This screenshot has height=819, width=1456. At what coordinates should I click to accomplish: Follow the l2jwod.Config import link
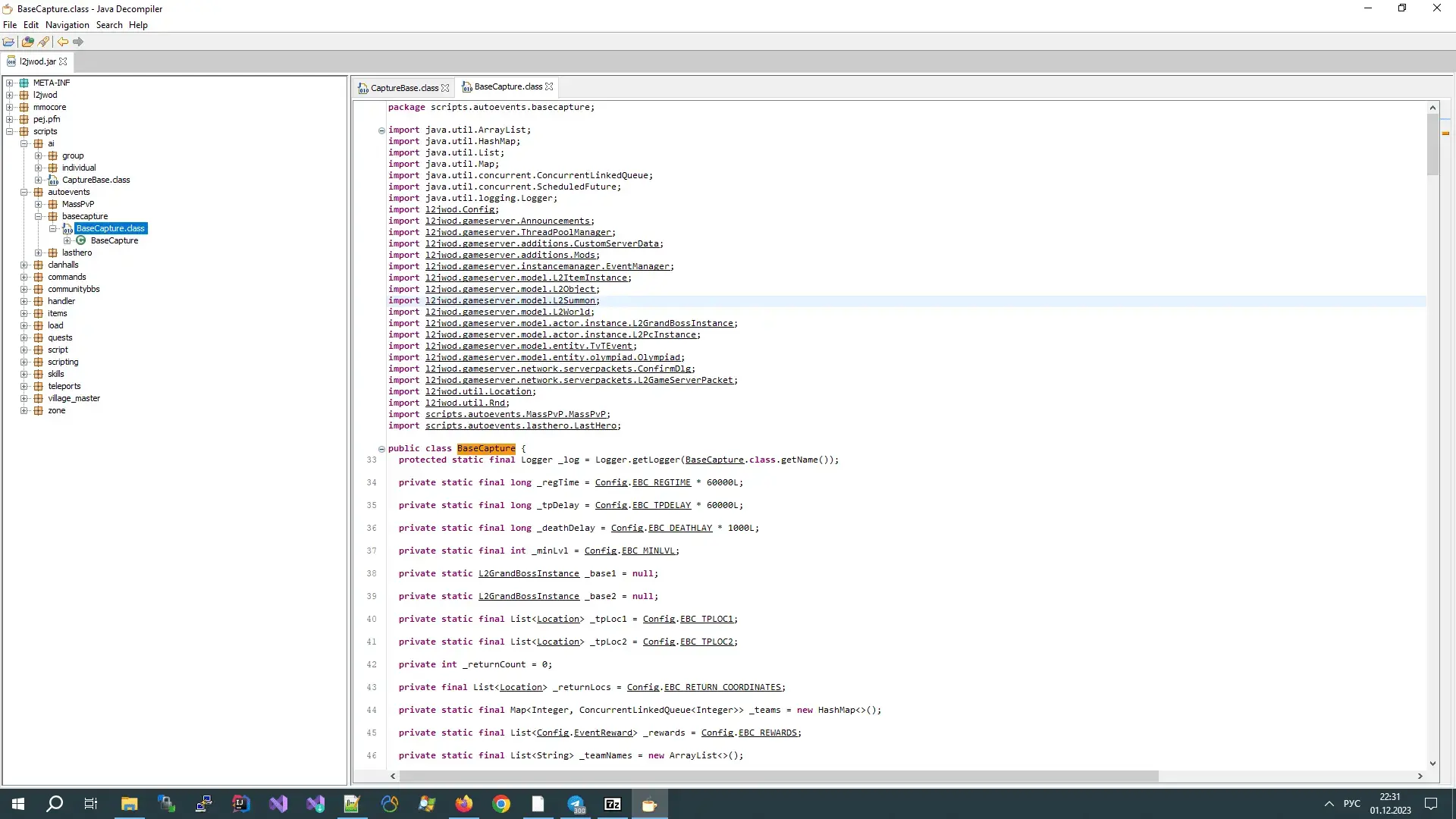tap(460, 210)
